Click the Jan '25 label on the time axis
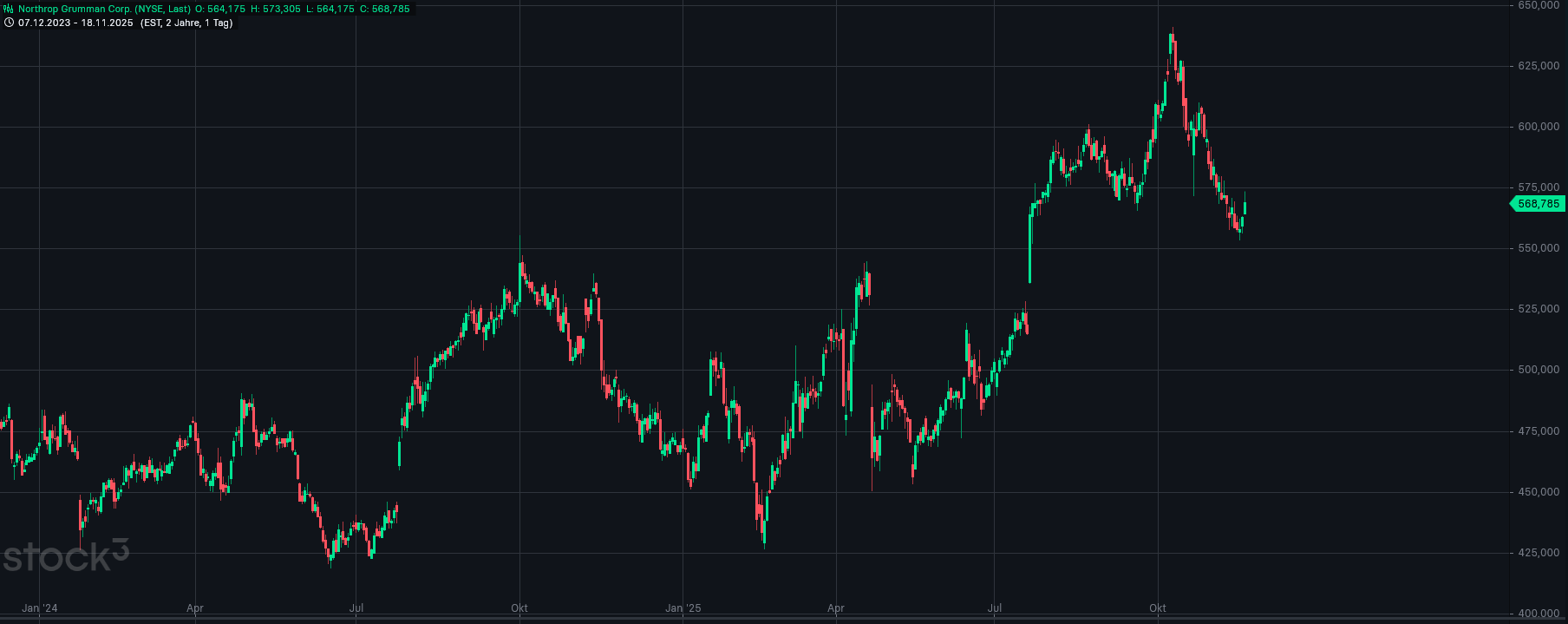This screenshot has width=1568, height=624. click(x=683, y=608)
